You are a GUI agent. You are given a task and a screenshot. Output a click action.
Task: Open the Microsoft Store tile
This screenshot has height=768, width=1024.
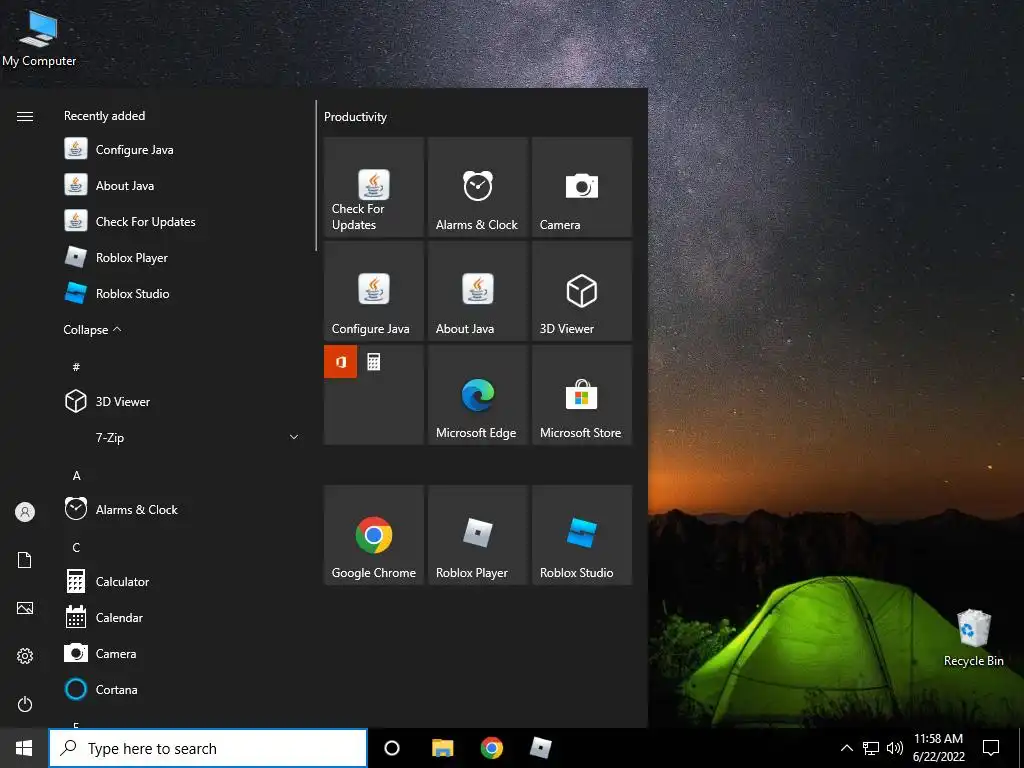click(x=582, y=395)
